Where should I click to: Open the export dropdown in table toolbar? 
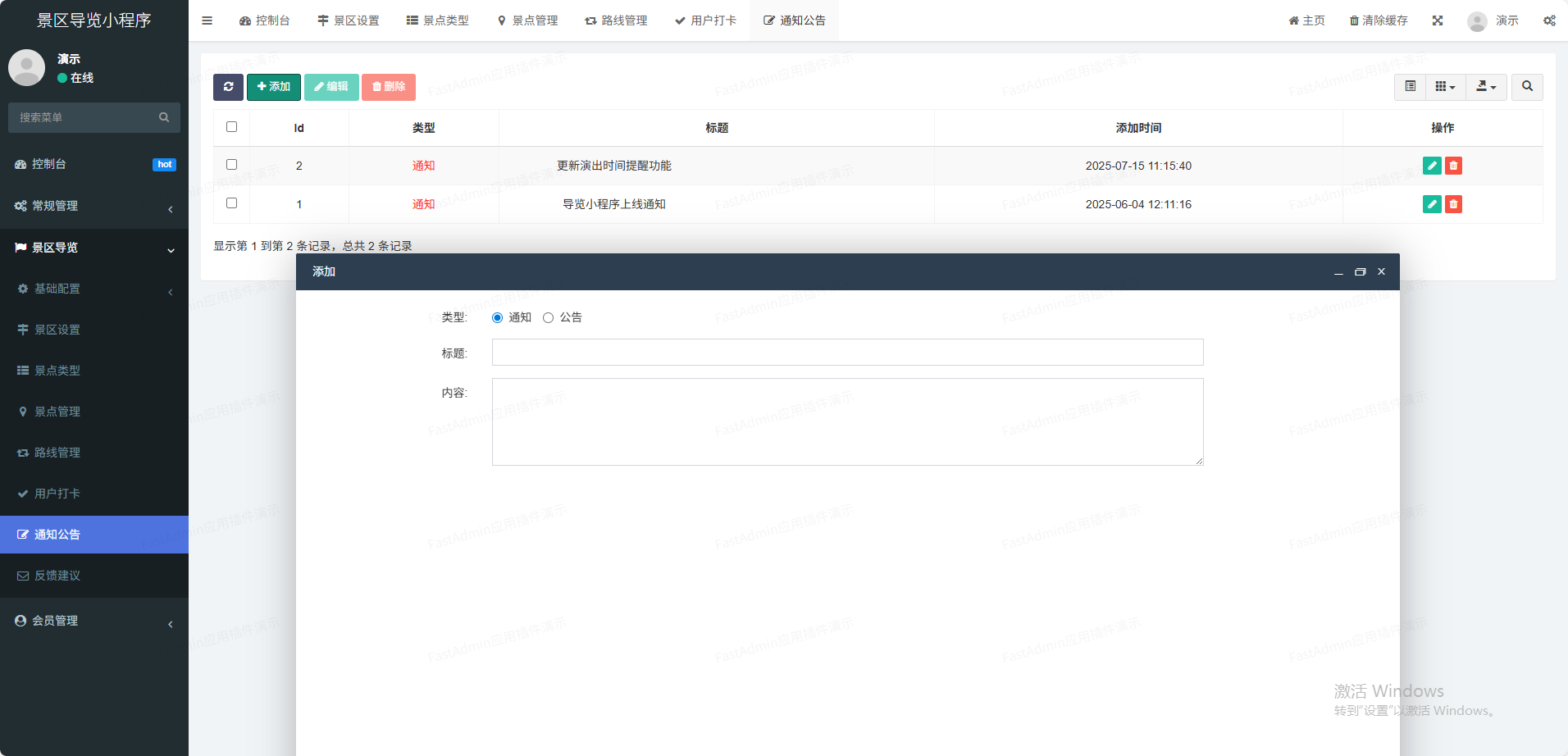tap(1486, 87)
